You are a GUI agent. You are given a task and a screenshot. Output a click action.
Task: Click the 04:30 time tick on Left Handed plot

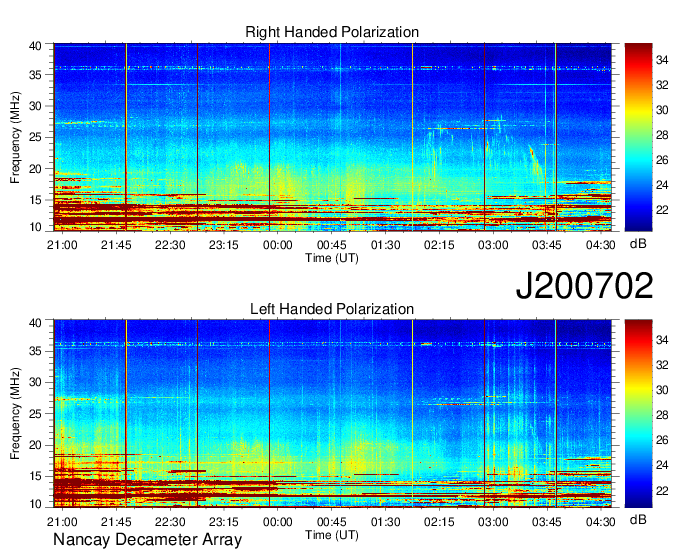coord(601,522)
